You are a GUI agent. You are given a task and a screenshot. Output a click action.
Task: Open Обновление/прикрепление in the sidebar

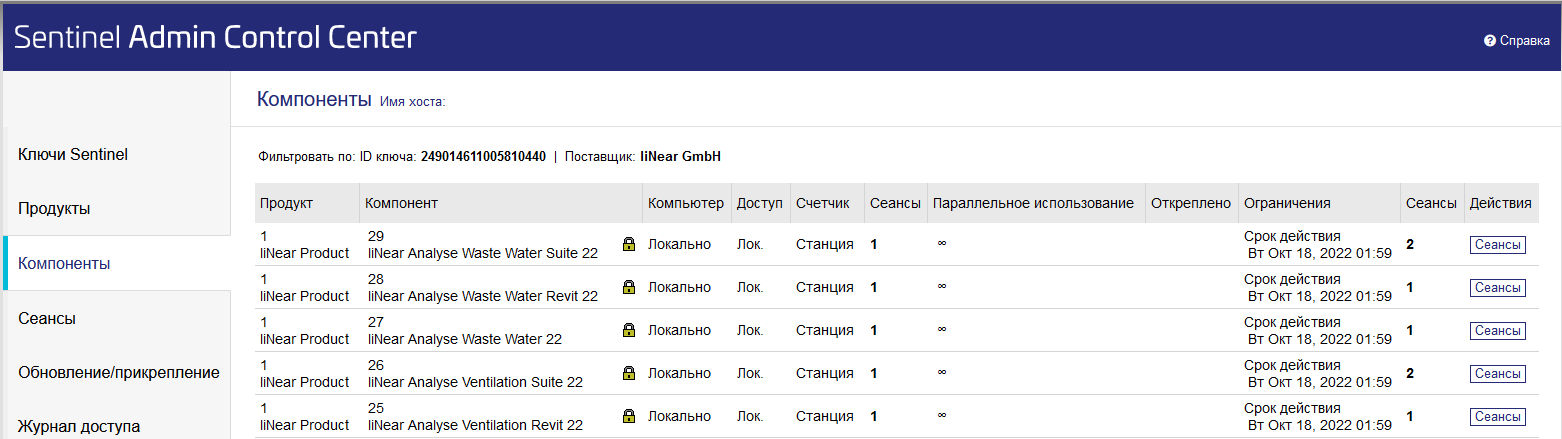pyautogui.click(x=119, y=372)
